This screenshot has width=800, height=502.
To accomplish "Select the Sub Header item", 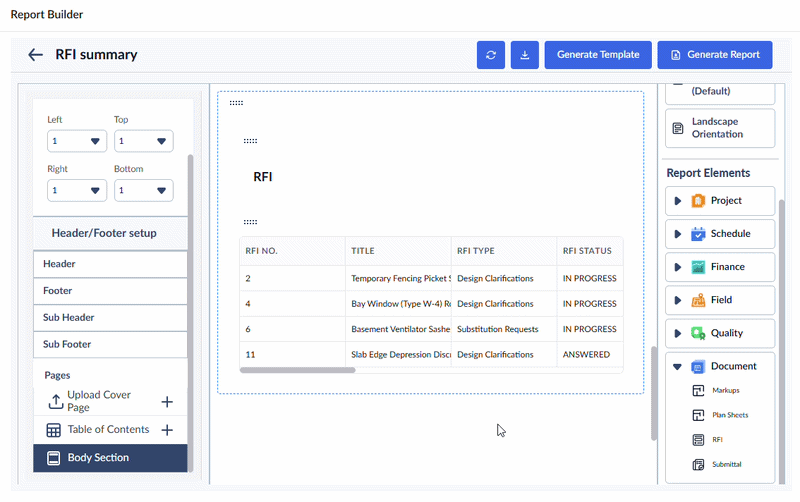I will 110,317.
